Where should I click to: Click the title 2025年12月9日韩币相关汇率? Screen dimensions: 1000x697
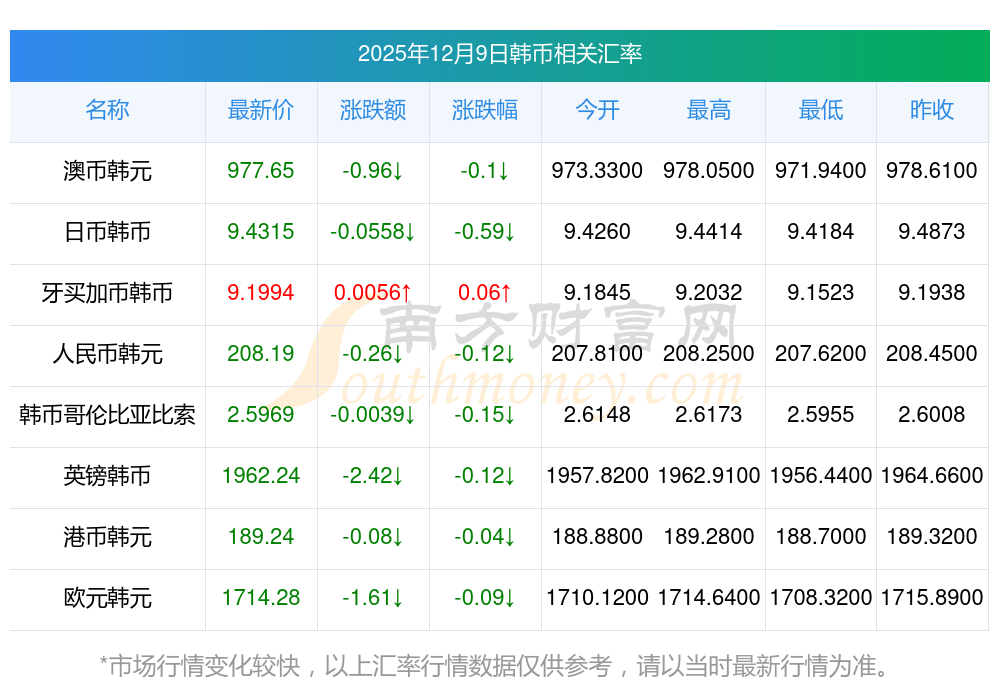pyautogui.click(x=499, y=54)
